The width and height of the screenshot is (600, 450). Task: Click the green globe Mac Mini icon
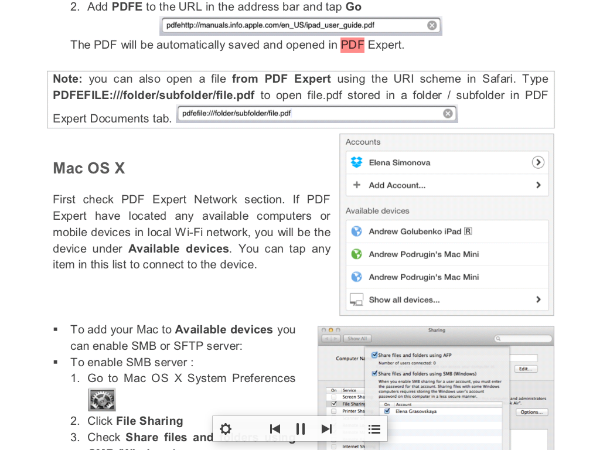point(356,254)
